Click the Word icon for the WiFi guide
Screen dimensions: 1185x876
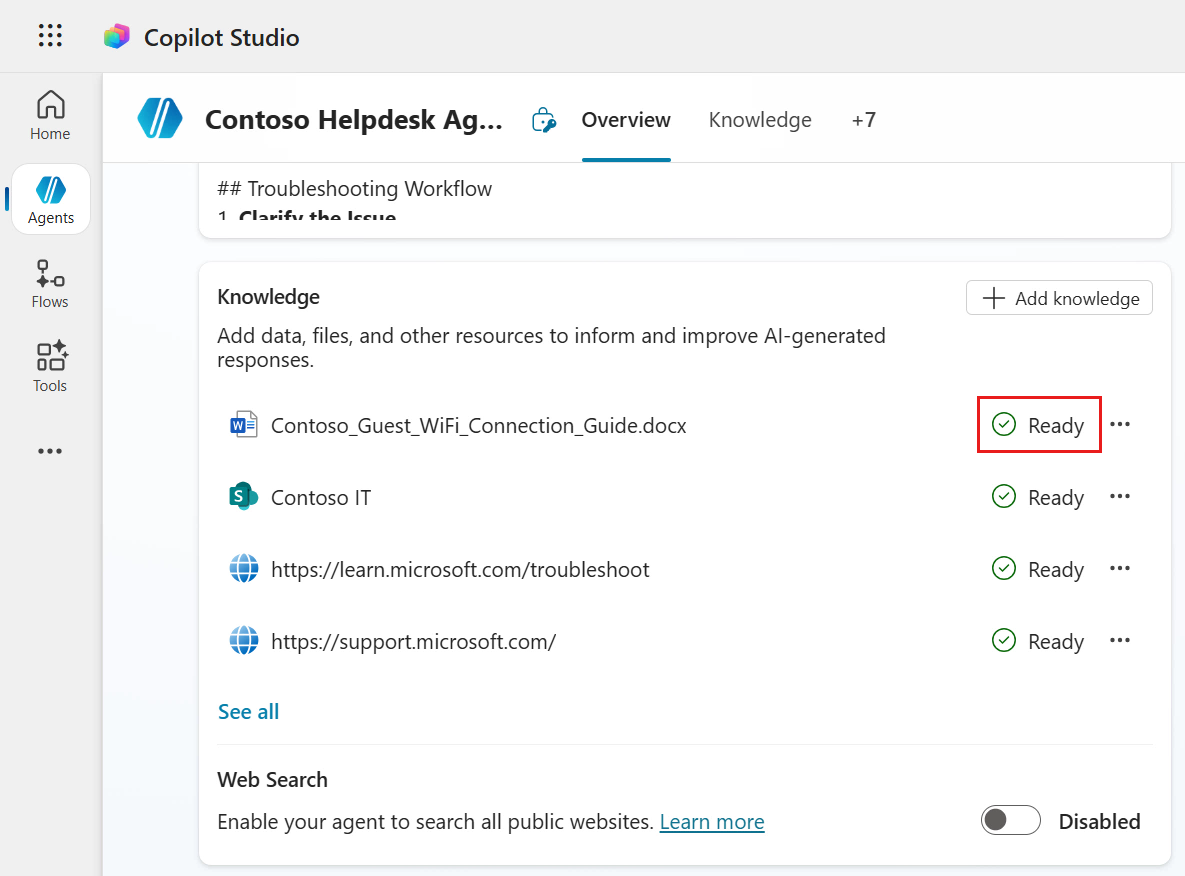243,425
